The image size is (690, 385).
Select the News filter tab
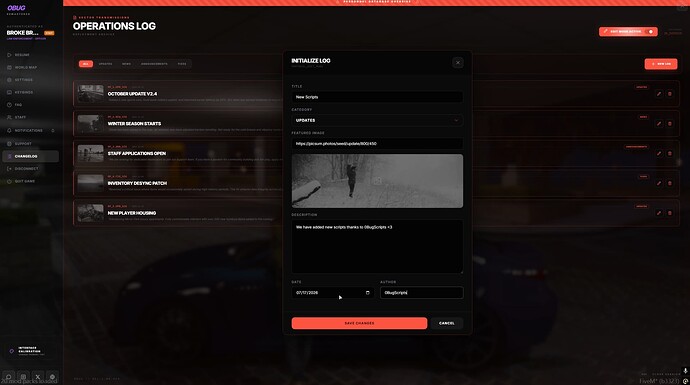(x=126, y=64)
